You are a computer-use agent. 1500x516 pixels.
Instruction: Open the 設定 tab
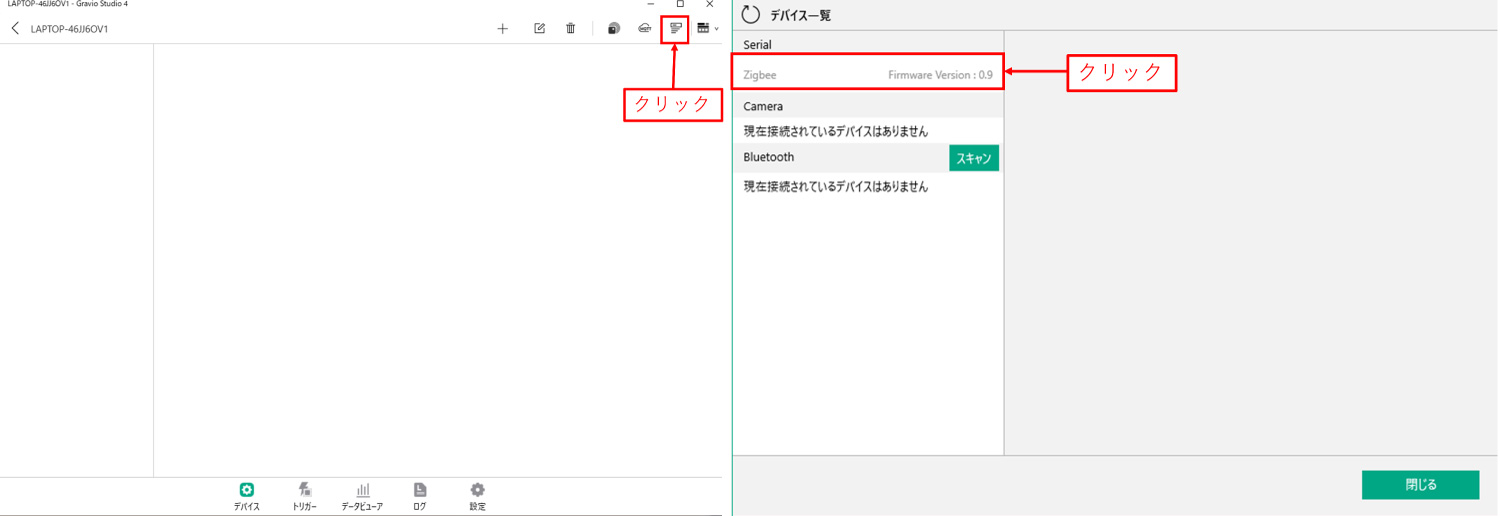[478, 496]
